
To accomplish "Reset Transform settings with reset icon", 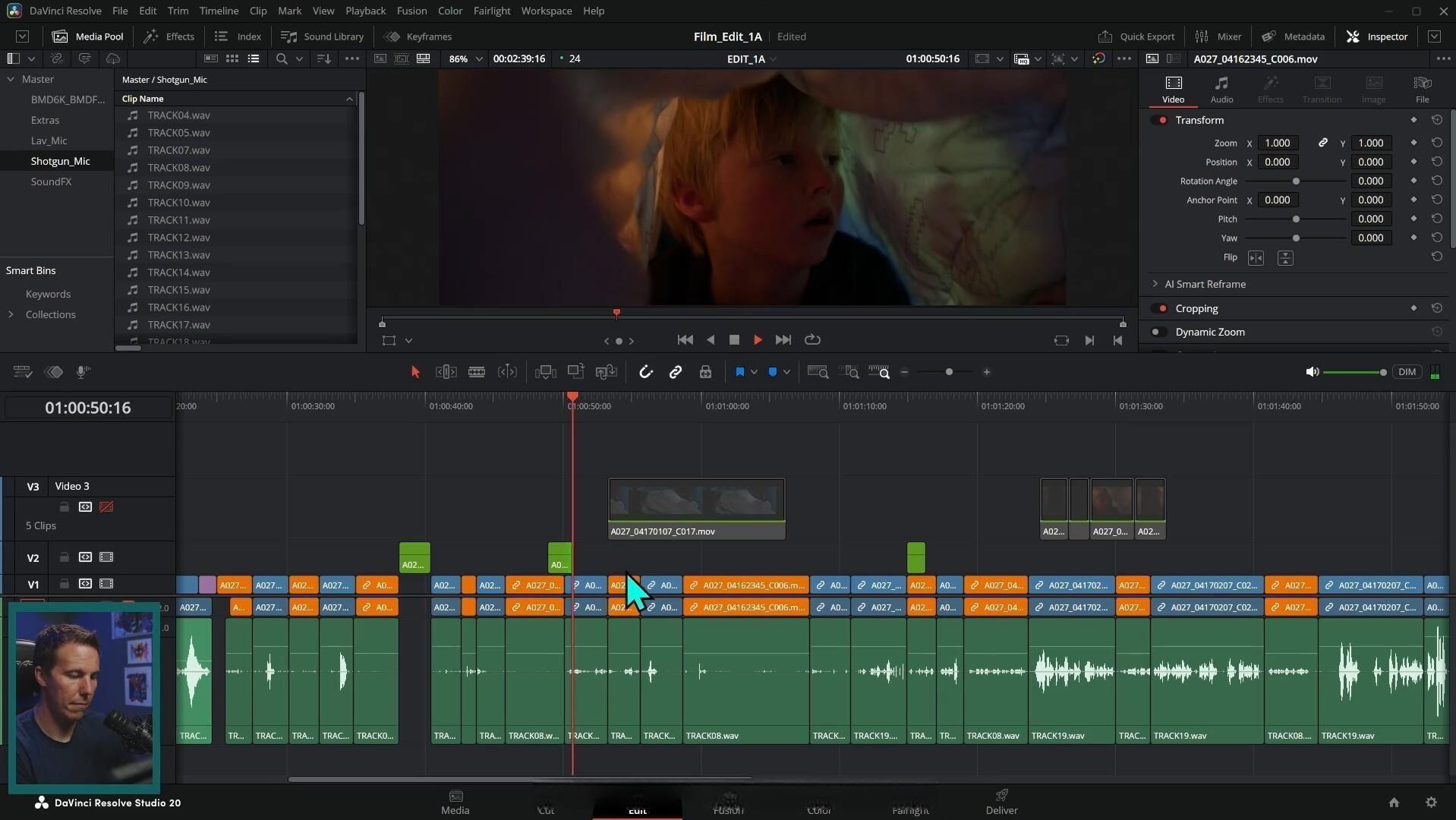I will click(1436, 120).
